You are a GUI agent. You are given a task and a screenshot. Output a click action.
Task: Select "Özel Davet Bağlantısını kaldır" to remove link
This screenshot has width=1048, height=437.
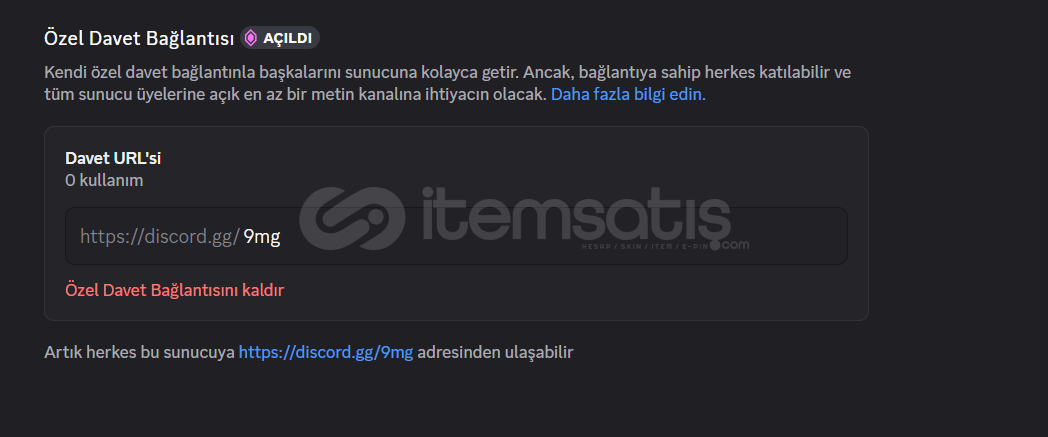(174, 290)
